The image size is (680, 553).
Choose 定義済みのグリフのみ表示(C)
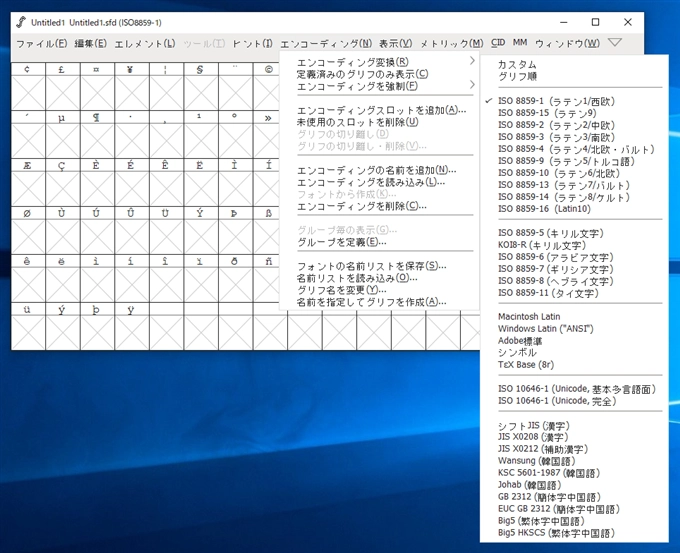[379, 74]
